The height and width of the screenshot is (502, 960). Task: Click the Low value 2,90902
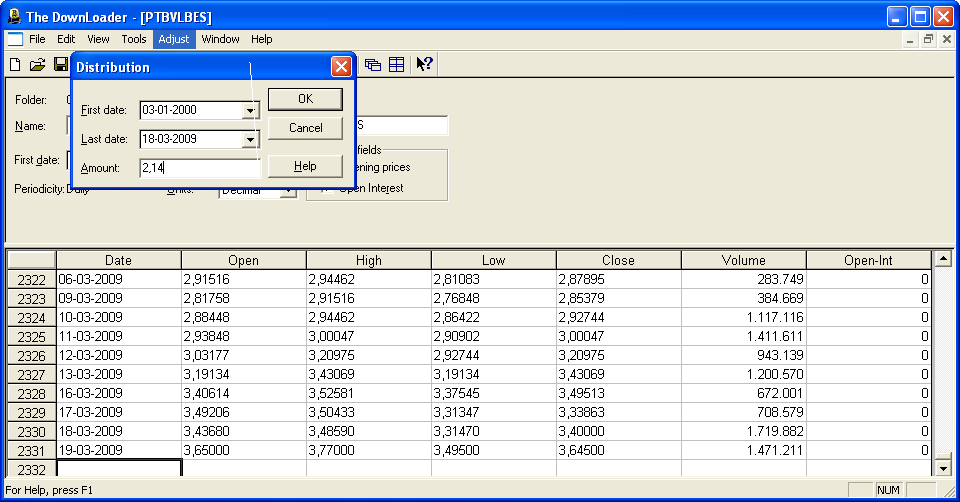(493, 336)
